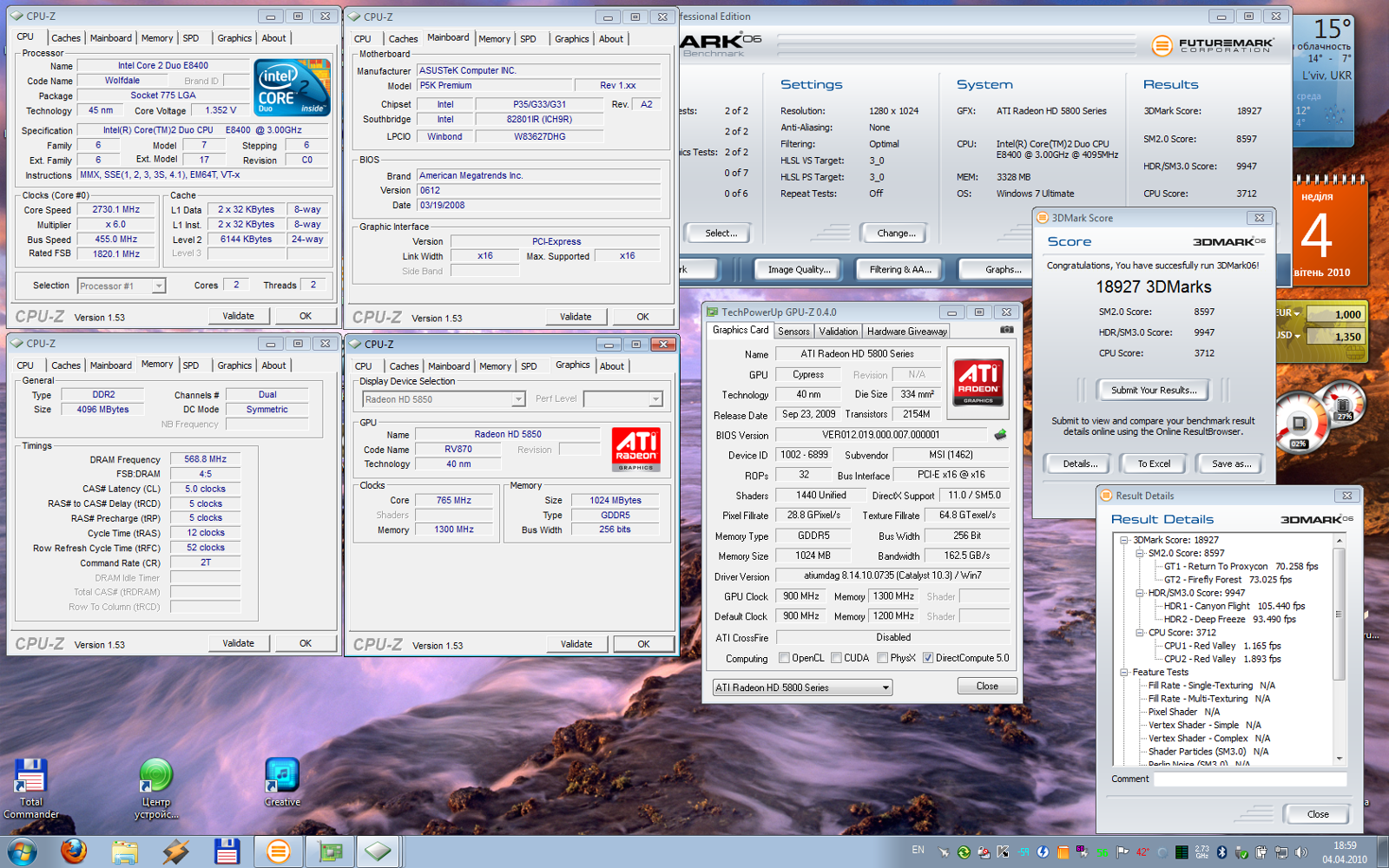Viewport: 1389px width, 868px height.
Task: Click the Result Details vertical scrollbar
Action: (x=1340, y=650)
